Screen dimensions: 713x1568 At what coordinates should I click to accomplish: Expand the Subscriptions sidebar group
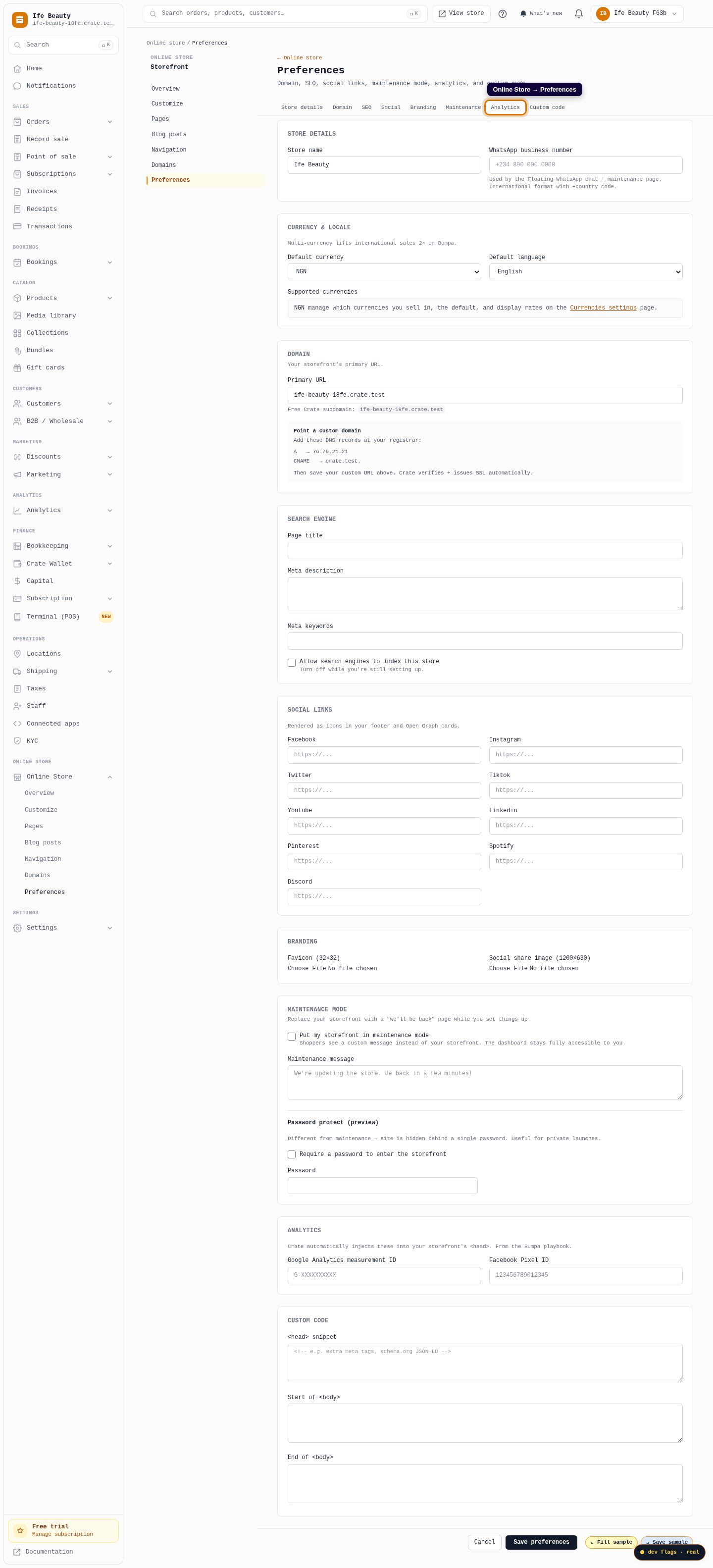(110, 174)
